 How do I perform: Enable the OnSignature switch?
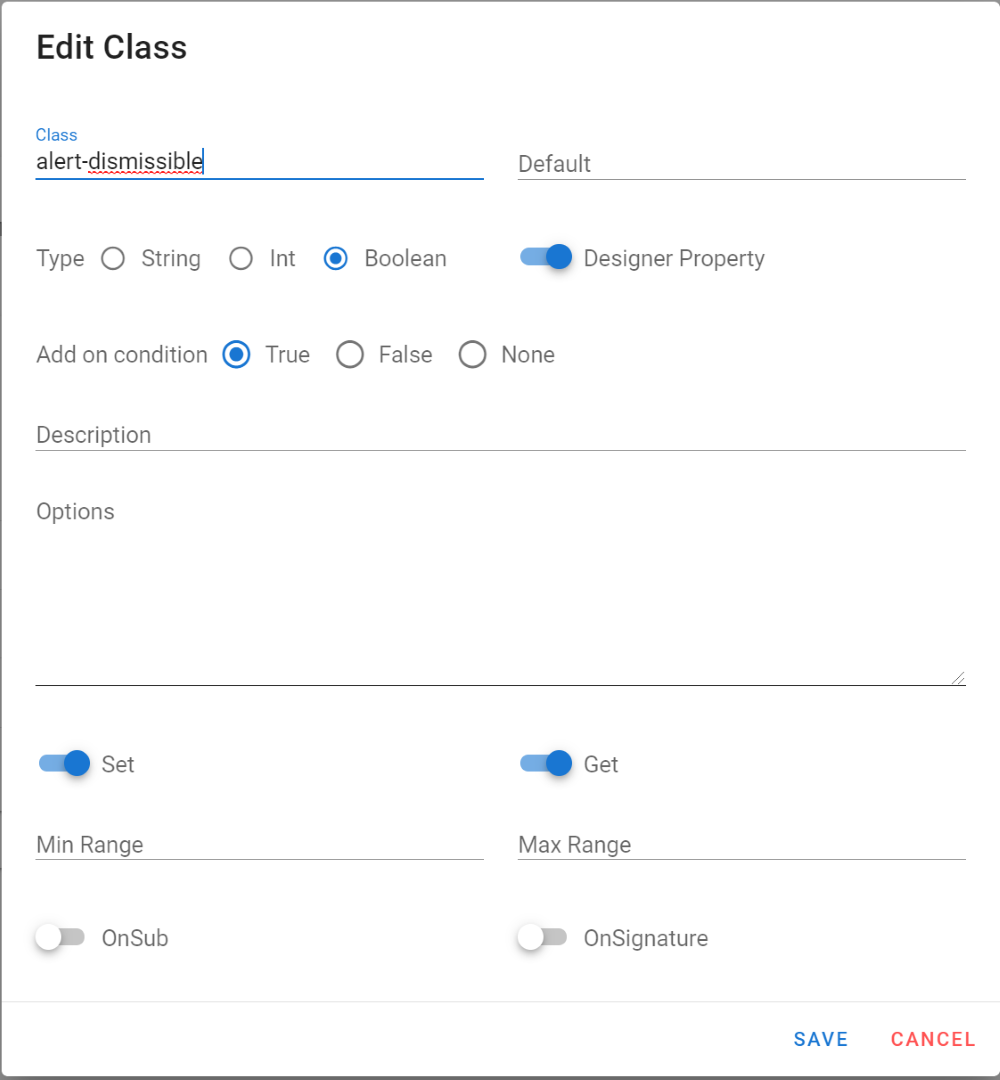(x=542, y=938)
